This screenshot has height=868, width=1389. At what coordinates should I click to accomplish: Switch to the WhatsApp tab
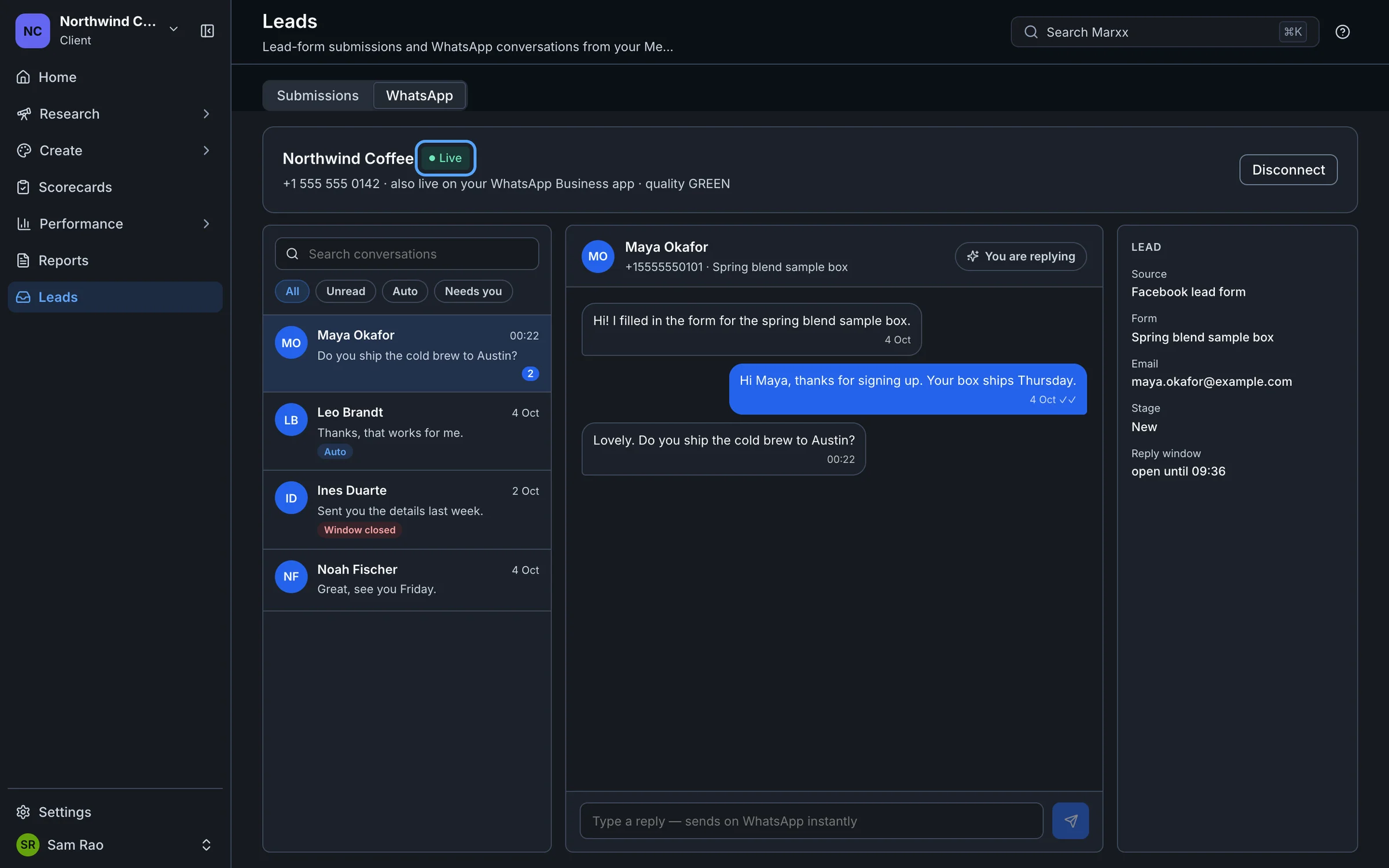pos(419,95)
